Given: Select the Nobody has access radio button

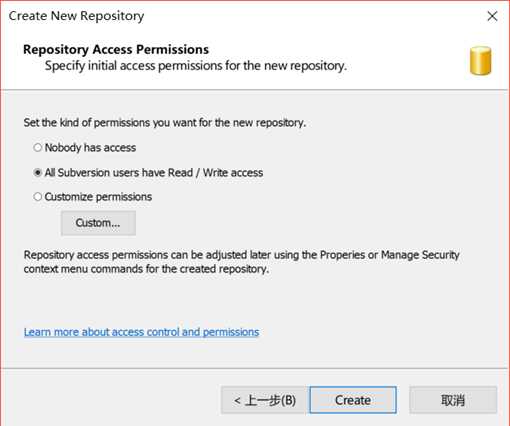Looking at the screenshot, I should click(x=38, y=147).
